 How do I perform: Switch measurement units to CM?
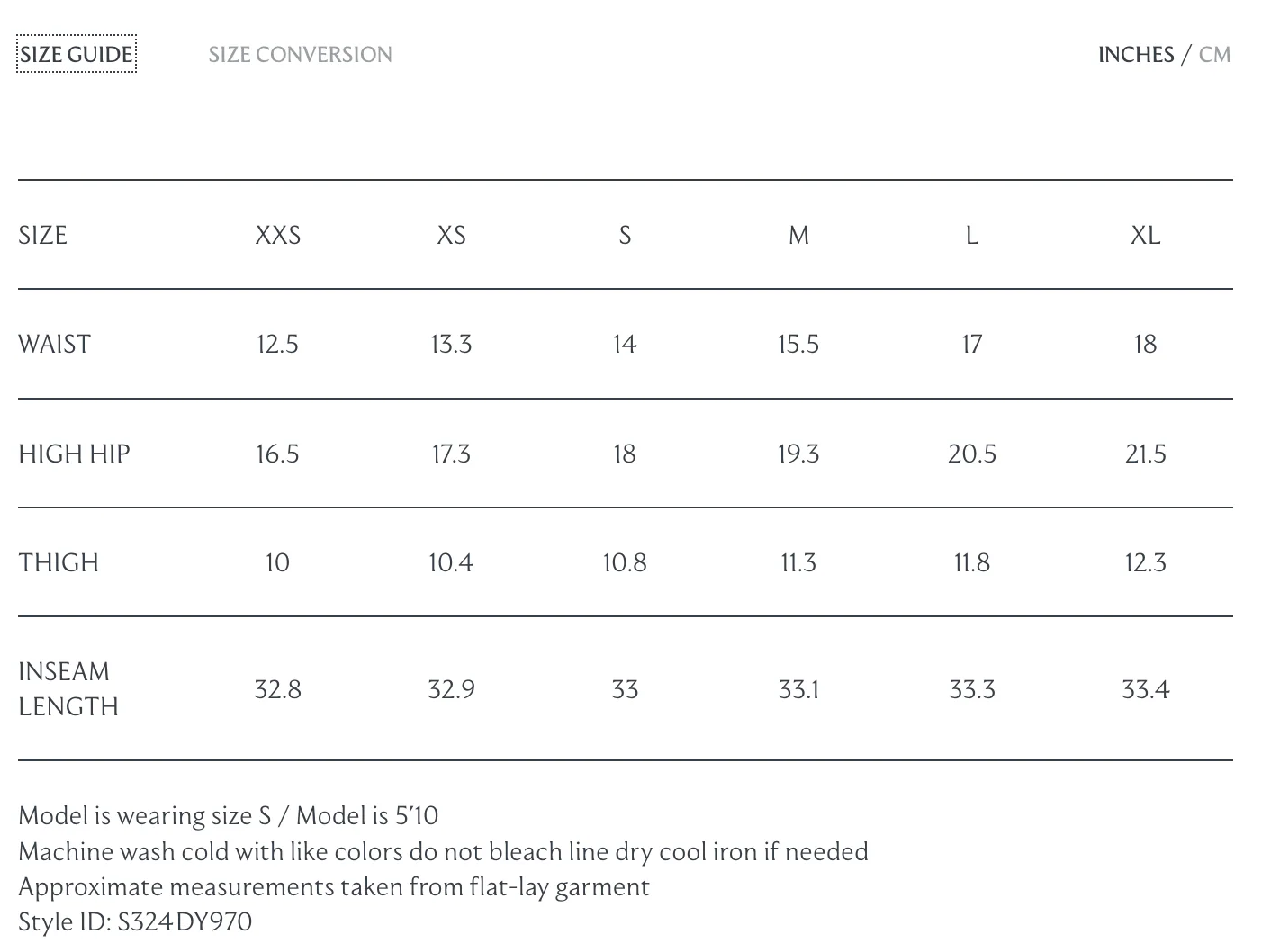pos(1214,55)
